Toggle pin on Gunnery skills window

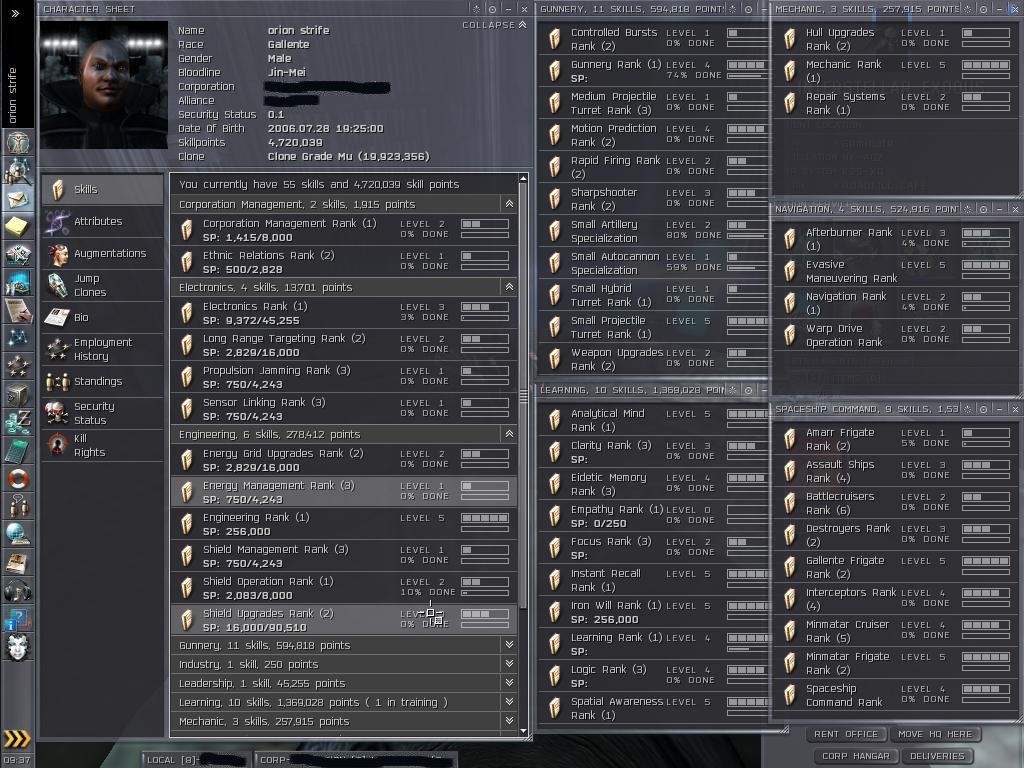[732, 9]
